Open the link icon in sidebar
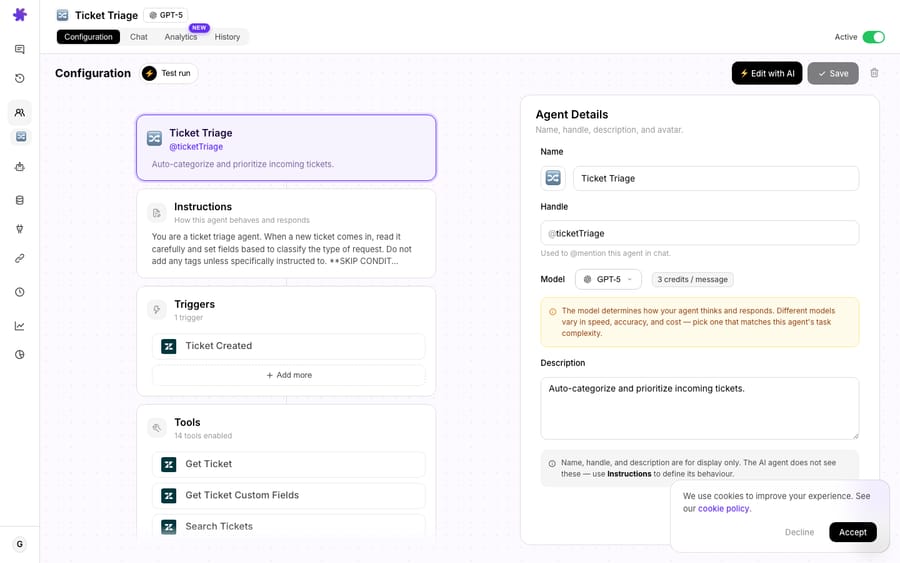 click(x=20, y=258)
